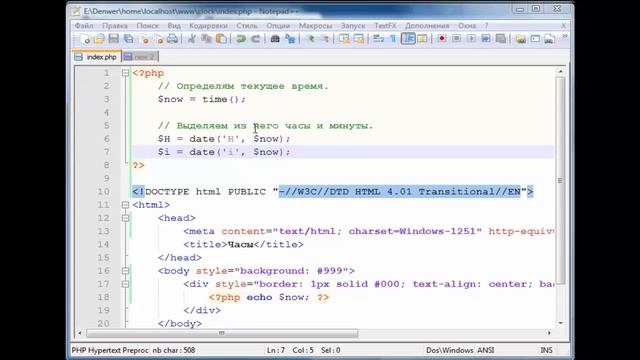Save the recorded macro icon

point(500,39)
